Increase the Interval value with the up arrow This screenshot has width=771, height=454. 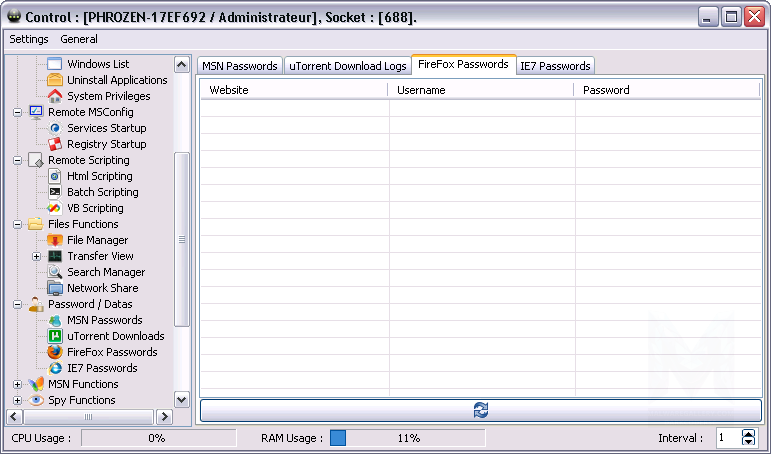click(x=749, y=434)
